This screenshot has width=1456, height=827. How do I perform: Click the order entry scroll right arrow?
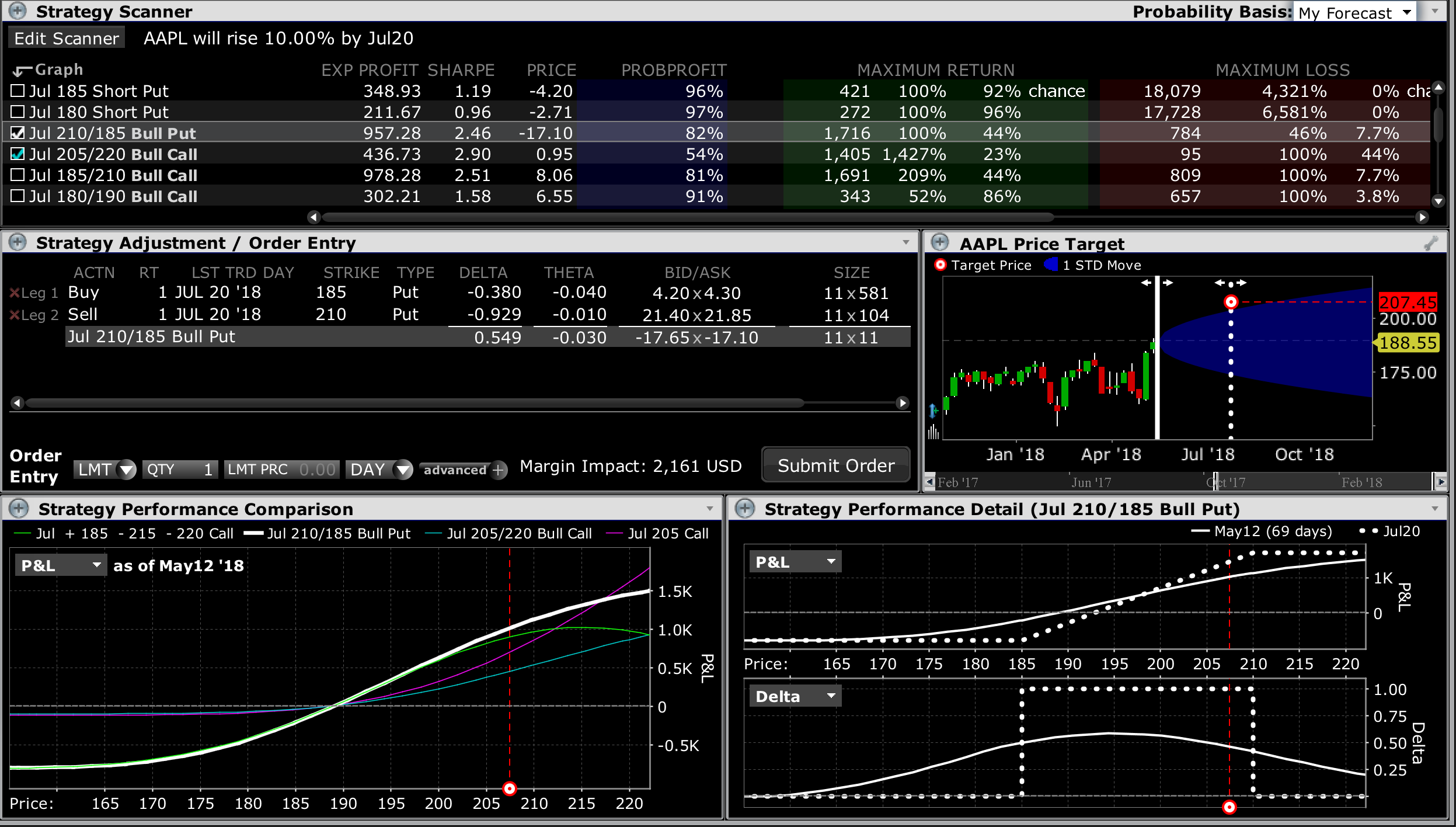tap(903, 403)
